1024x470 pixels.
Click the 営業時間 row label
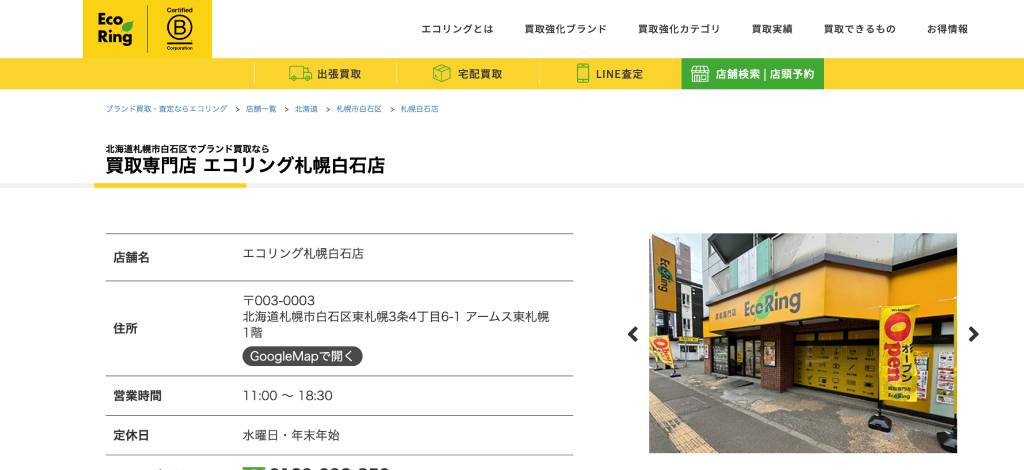click(137, 396)
